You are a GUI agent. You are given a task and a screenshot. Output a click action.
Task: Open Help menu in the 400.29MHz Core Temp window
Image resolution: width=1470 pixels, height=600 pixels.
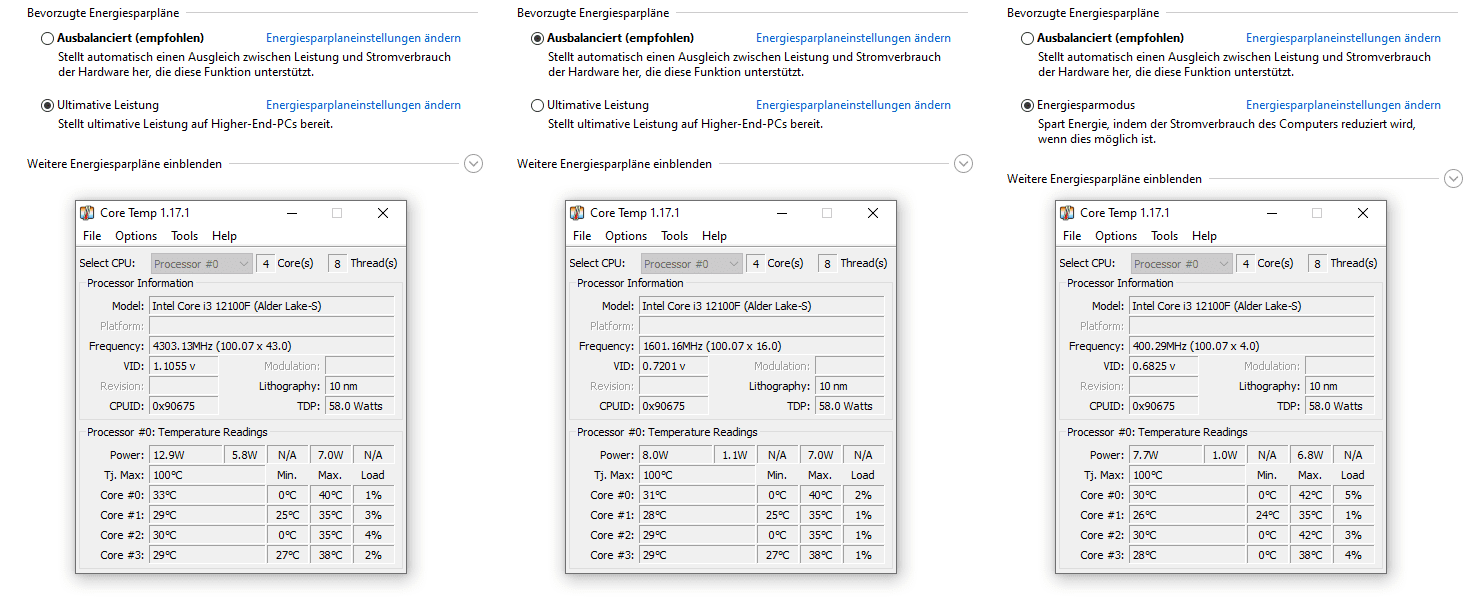(x=1204, y=236)
